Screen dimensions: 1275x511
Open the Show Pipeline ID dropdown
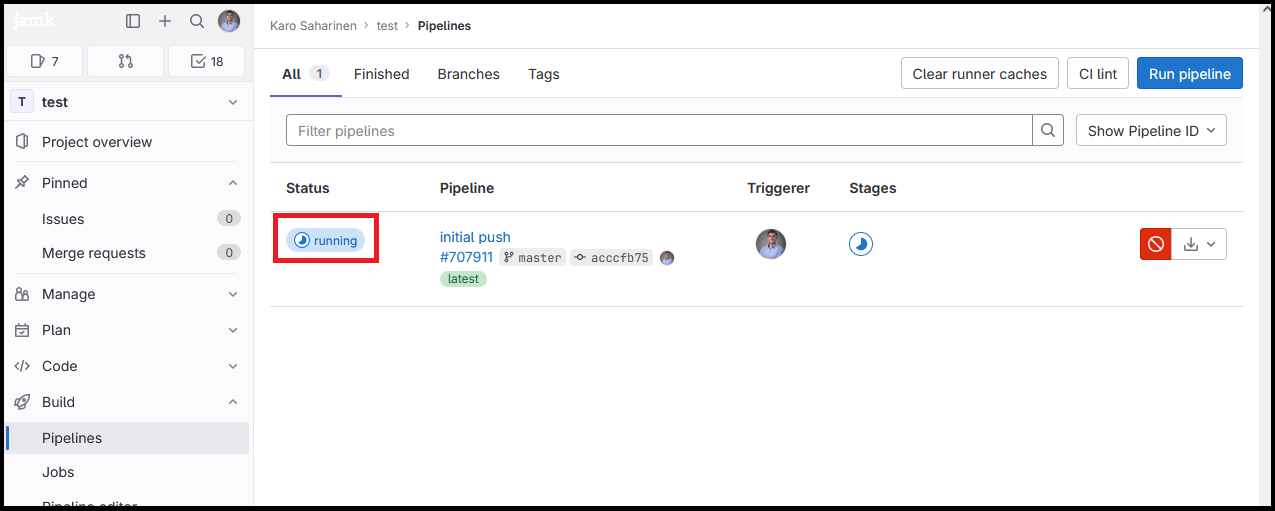pyautogui.click(x=1151, y=130)
